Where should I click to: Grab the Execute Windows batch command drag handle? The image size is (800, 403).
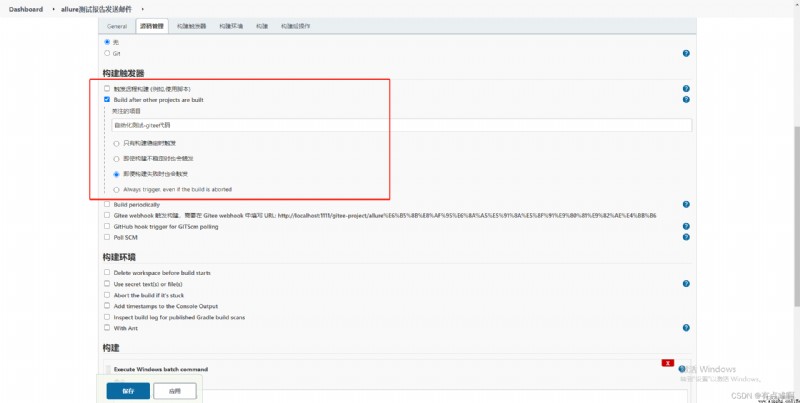pos(108,369)
